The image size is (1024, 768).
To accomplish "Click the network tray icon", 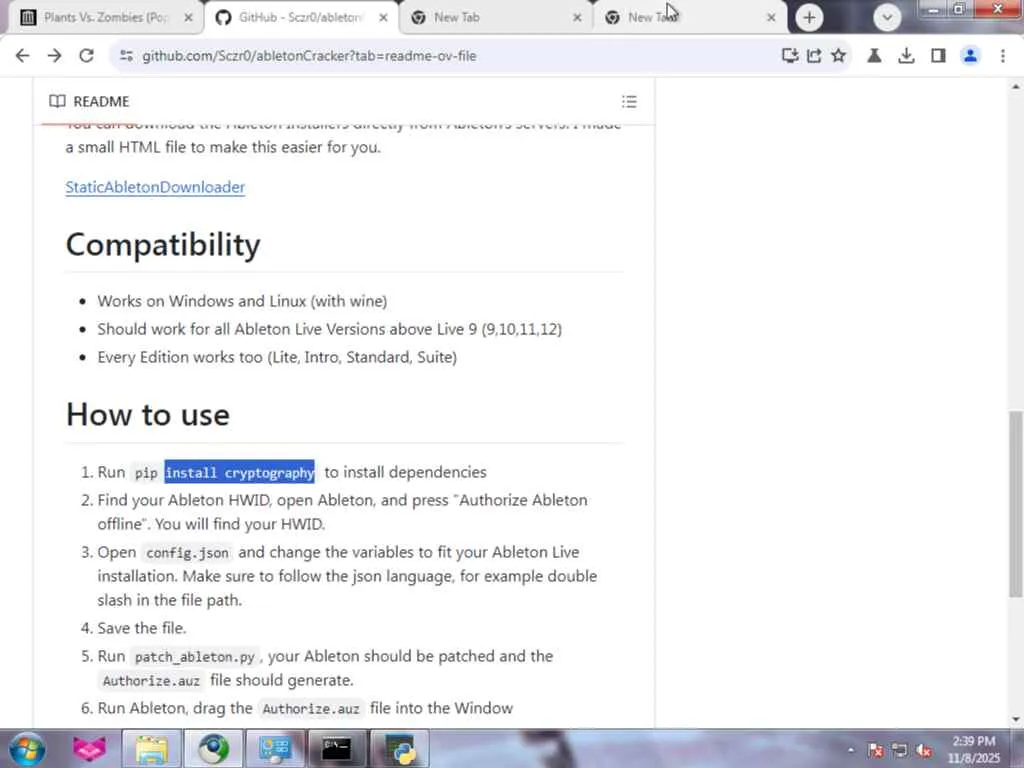I will (x=900, y=750).
